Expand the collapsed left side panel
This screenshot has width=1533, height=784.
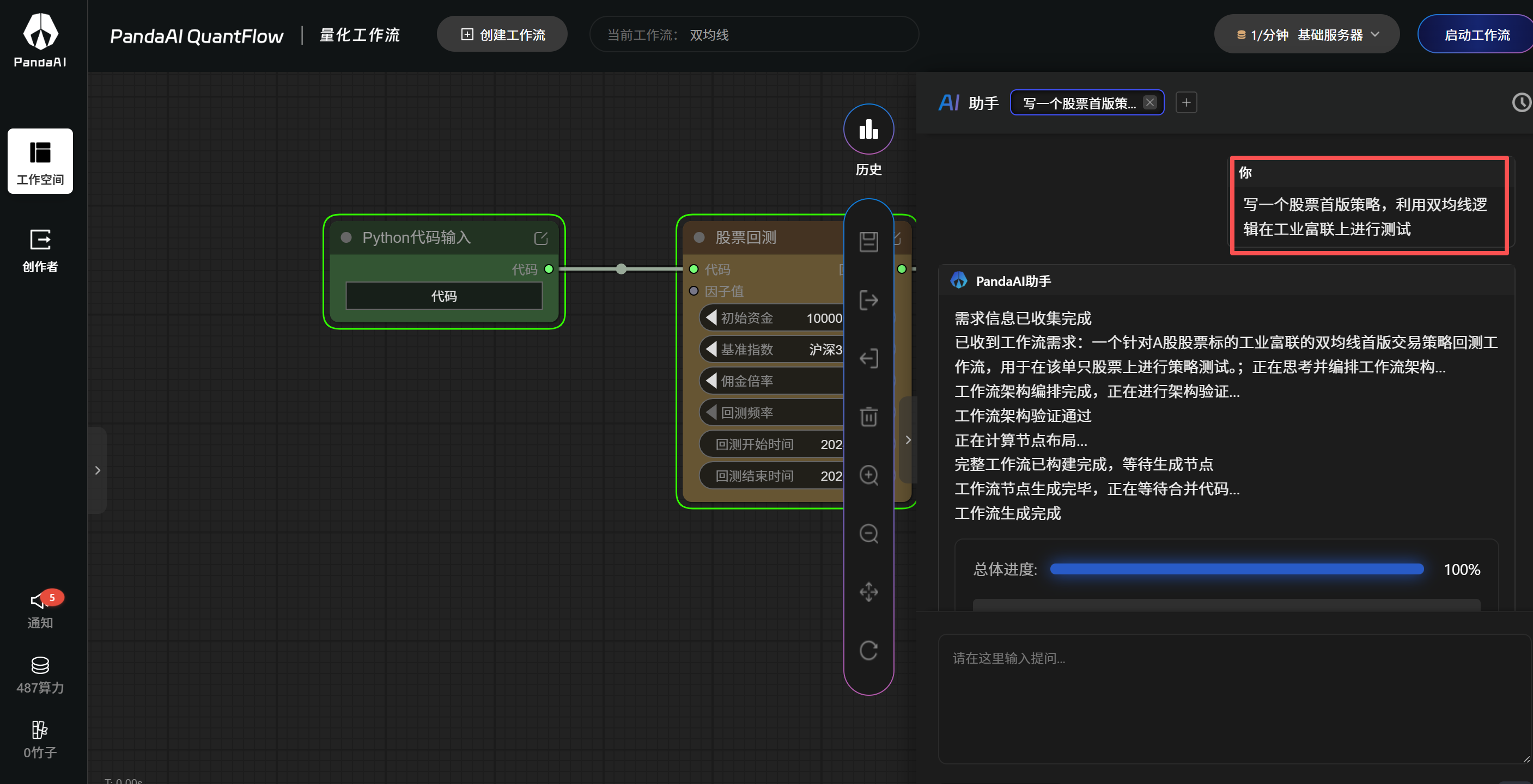tap(98, 470)
